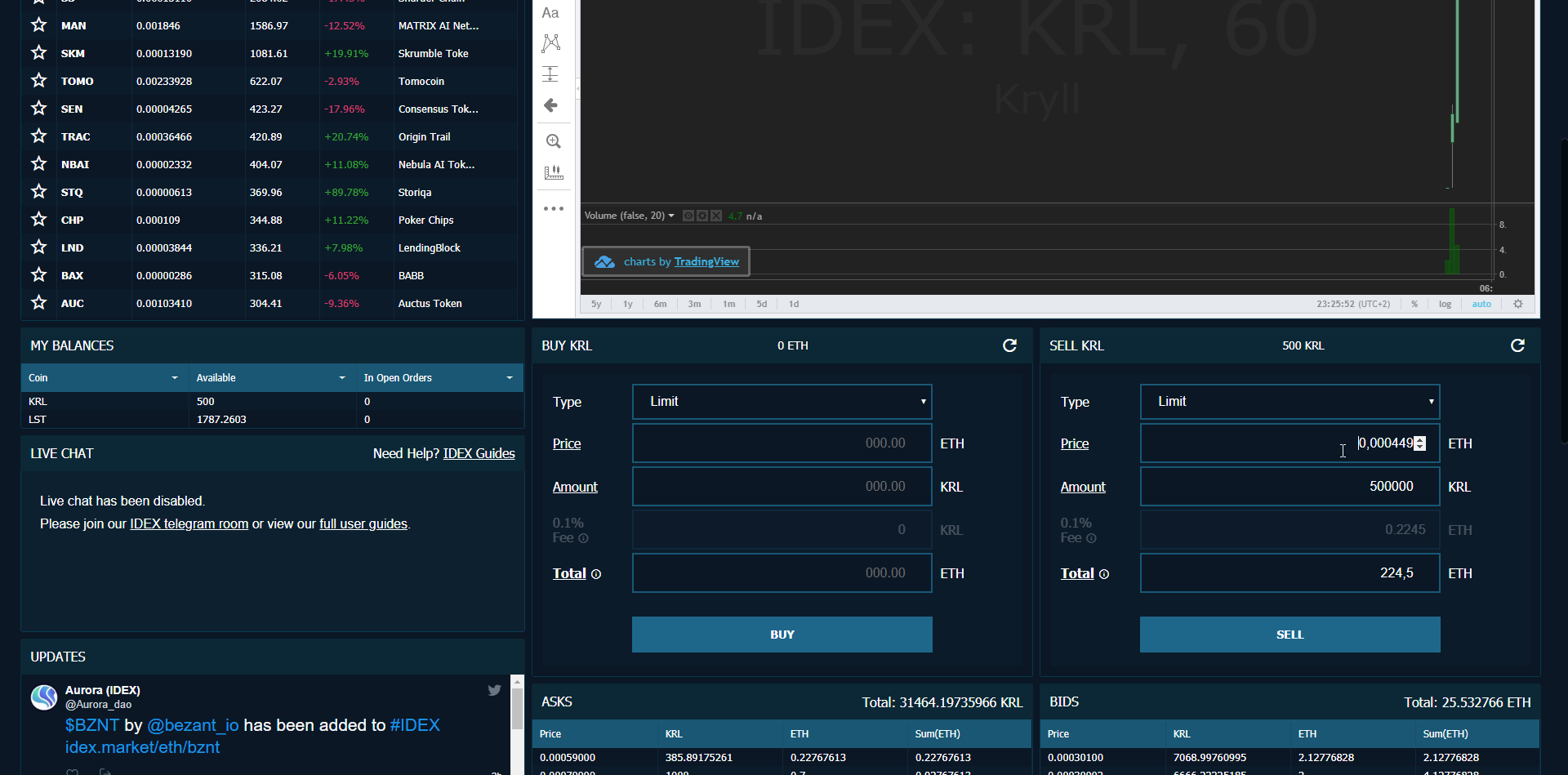Click the Updates feed scrollbar thumb
Screen dimensions: 1568x775
(517, 709)
